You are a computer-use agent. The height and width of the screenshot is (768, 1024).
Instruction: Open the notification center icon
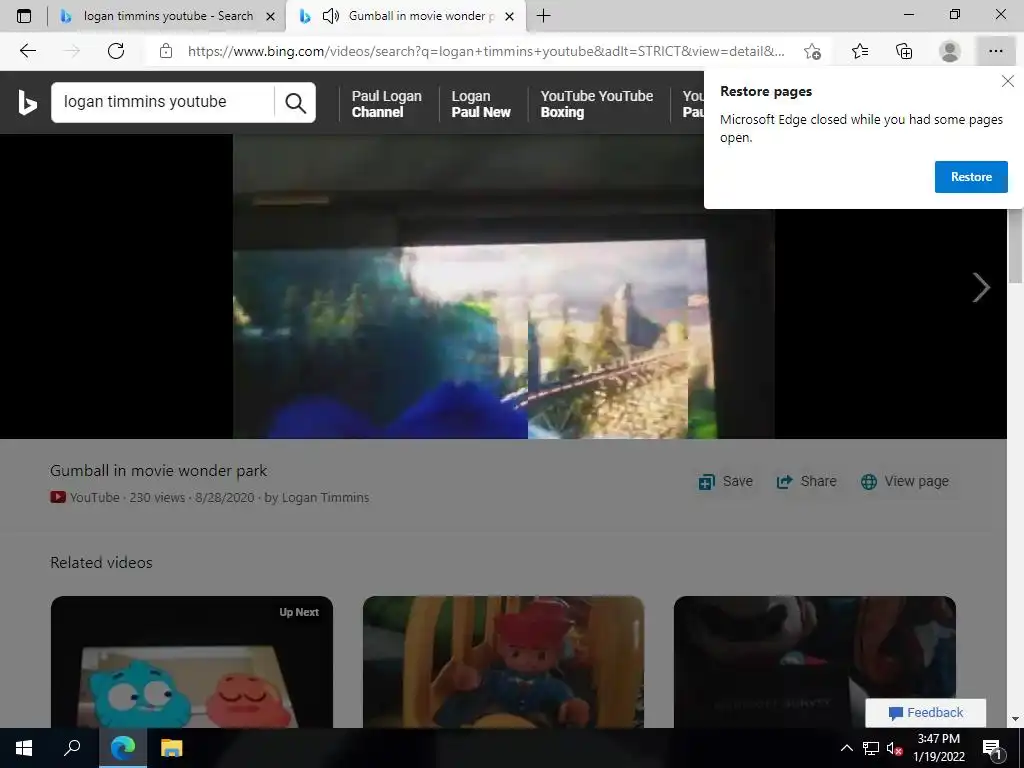(x=992, y=748)
